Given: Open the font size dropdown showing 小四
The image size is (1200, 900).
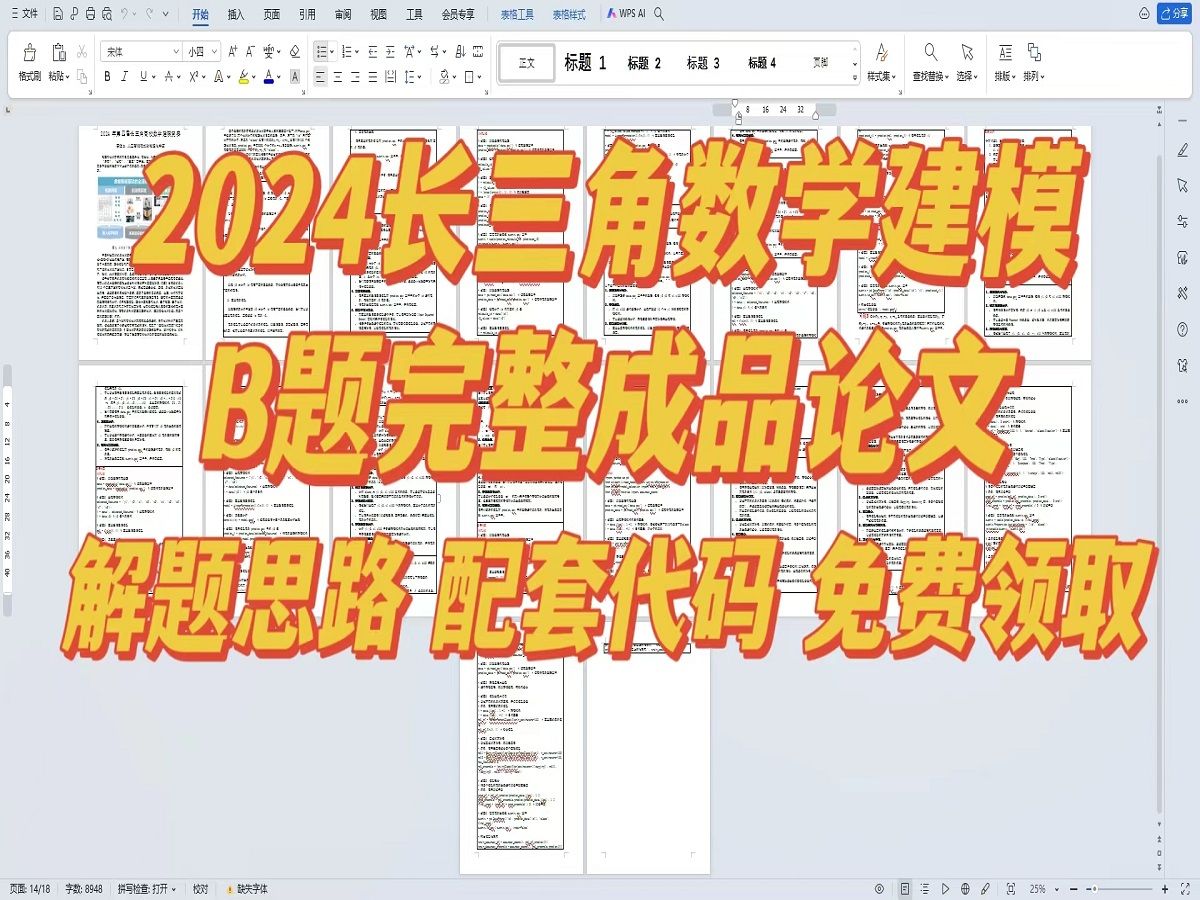Looking at the screenshot, I should pos(197,51).
